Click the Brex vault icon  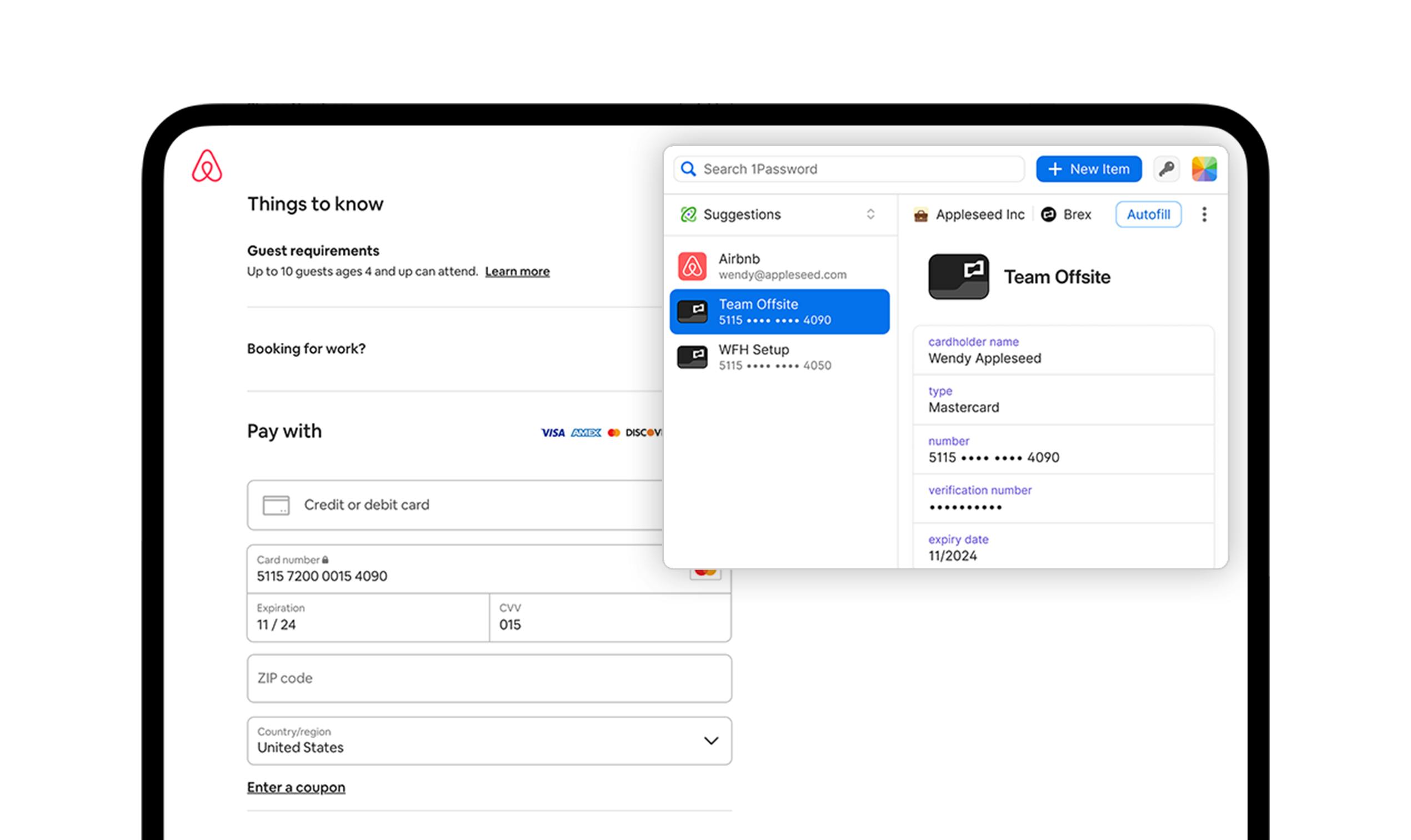pos(1048,214)
